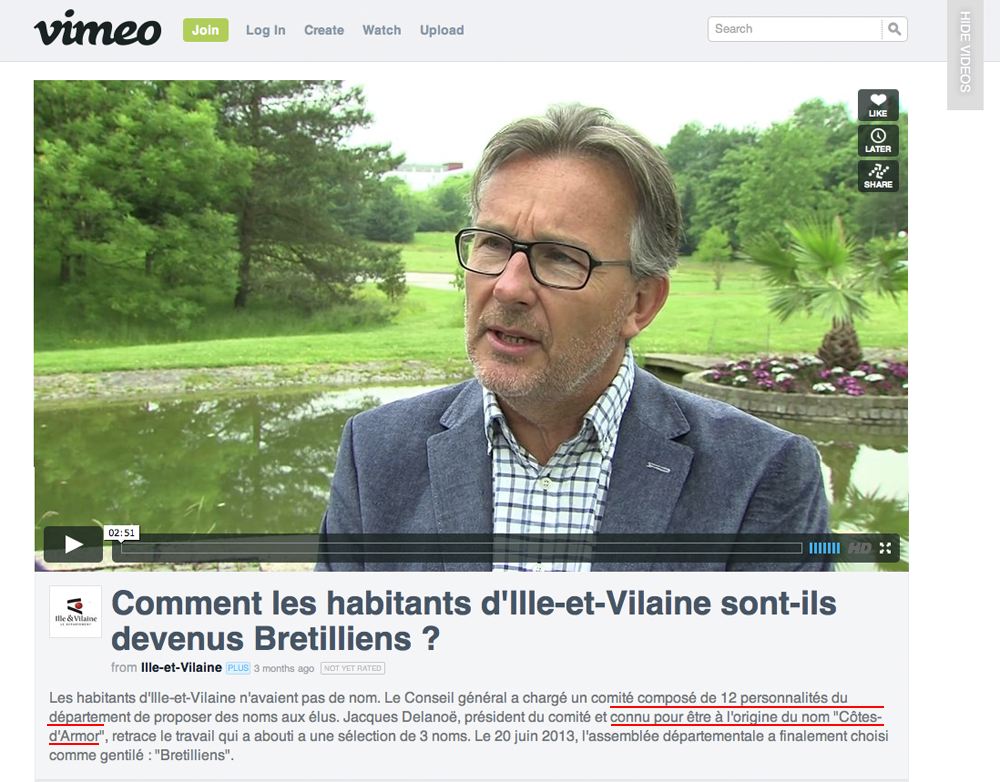Adjust the volume bars in the player

(x=825, y=548)
